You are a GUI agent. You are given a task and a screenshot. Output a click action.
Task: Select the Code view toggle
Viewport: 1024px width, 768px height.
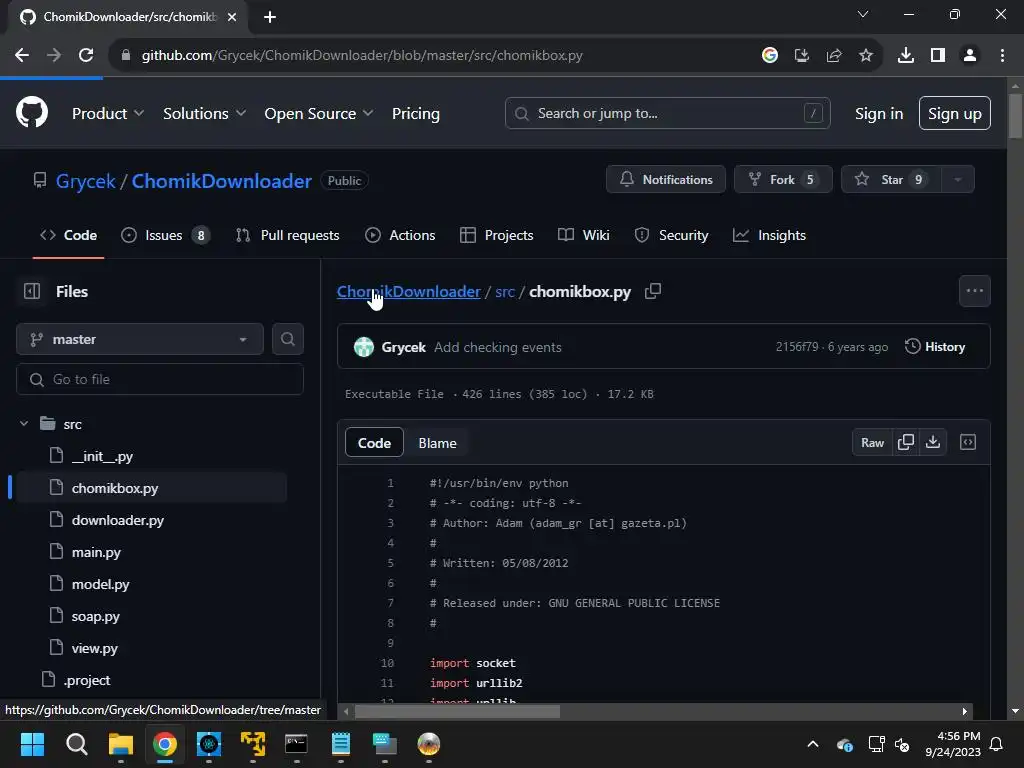(x=374, y=443)
